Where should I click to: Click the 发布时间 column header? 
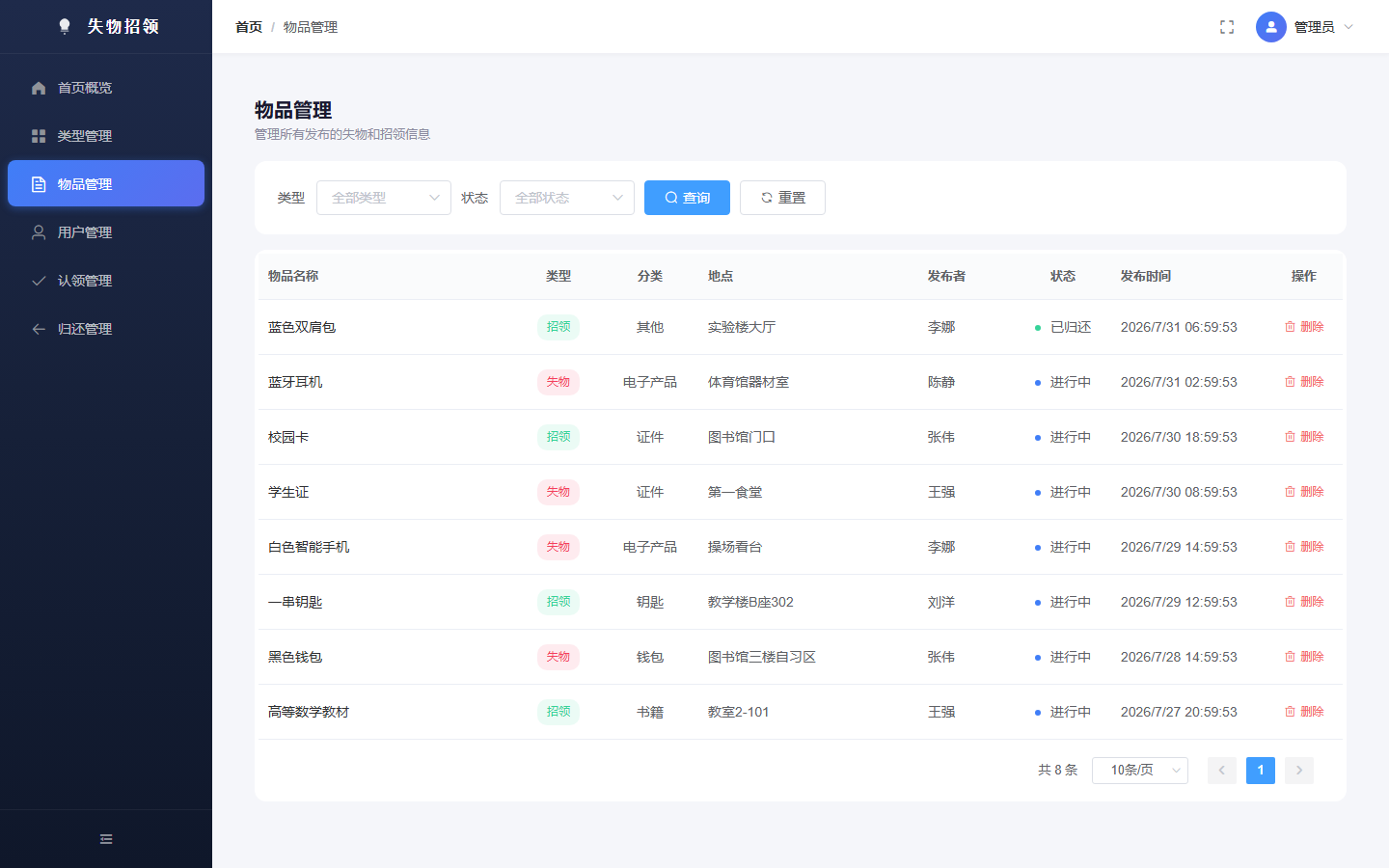(x=1146, y=276)
